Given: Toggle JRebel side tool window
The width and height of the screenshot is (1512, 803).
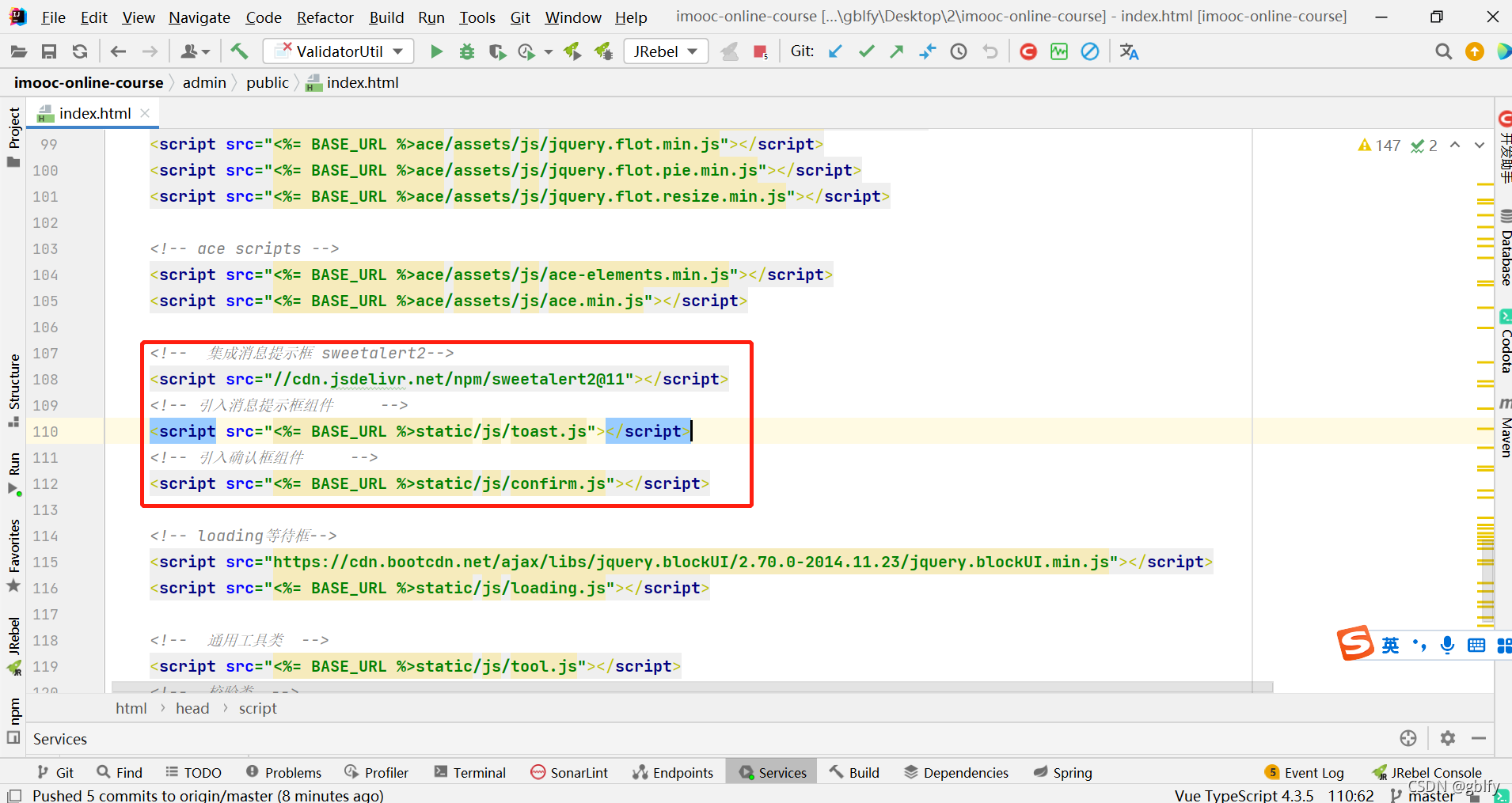Looking at the screenshot, I should coord(13,646).
